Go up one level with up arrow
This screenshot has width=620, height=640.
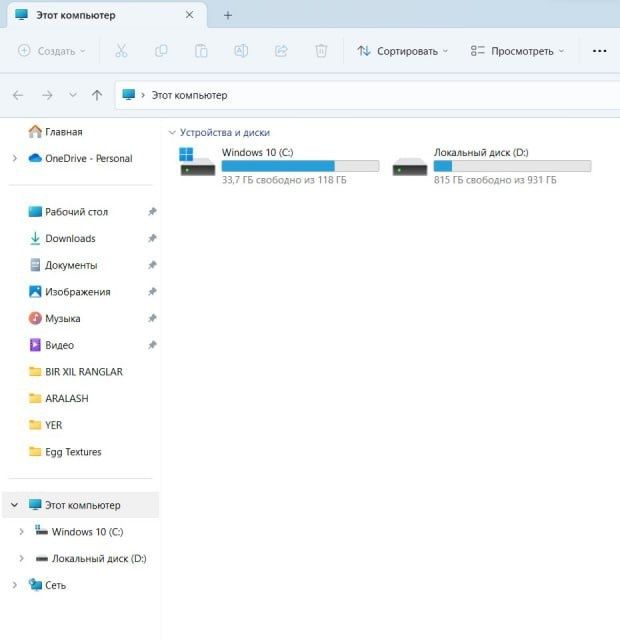tap(97, 96)
